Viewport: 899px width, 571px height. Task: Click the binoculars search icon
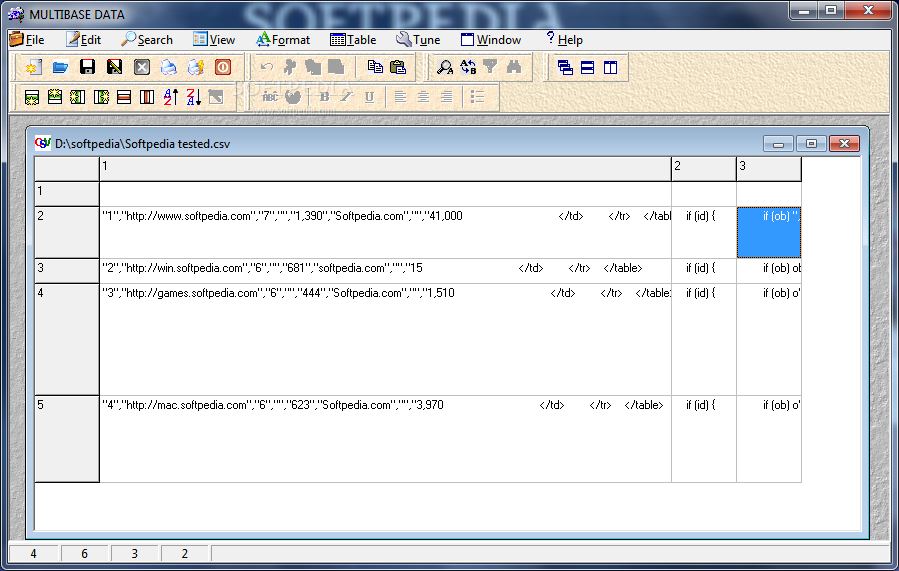514,67
